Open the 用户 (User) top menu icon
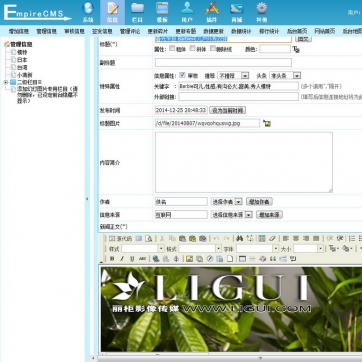This screenshot has width=362, height=362. 187,12
